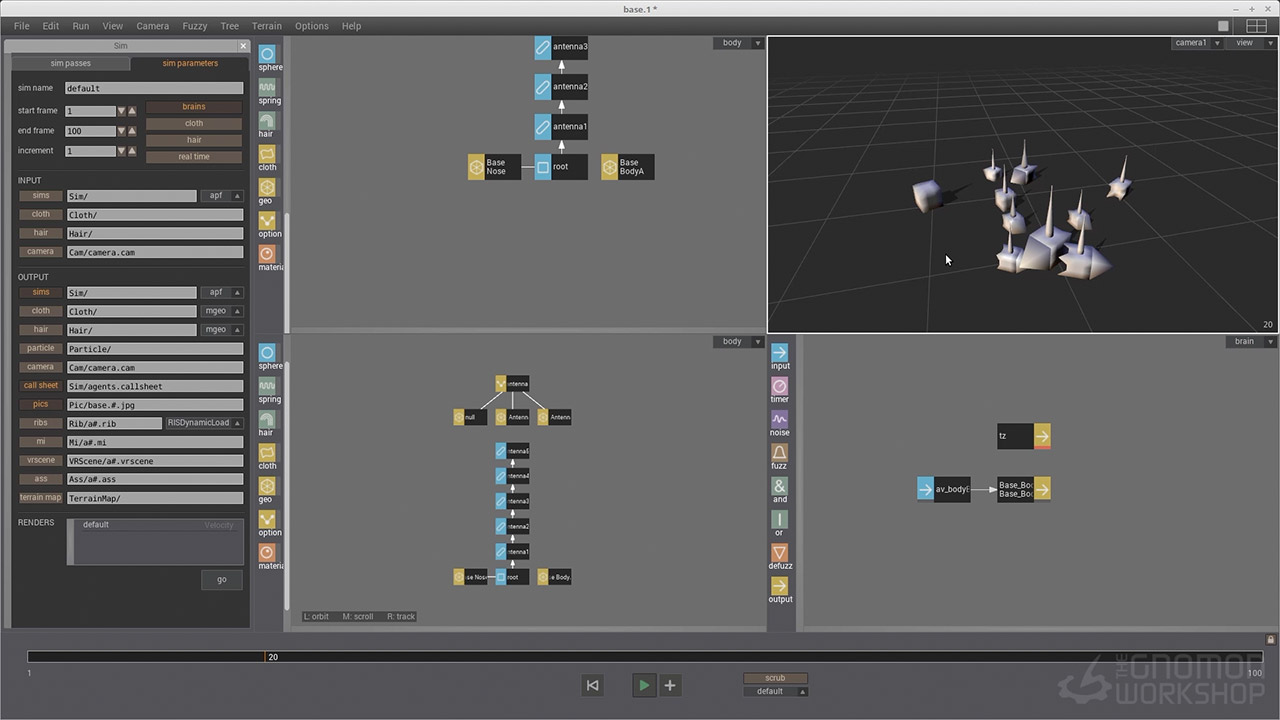Click the timeline scrub bar at frame 20
The width and height of the screenshot is (1280, 720).
click(265, 657)
